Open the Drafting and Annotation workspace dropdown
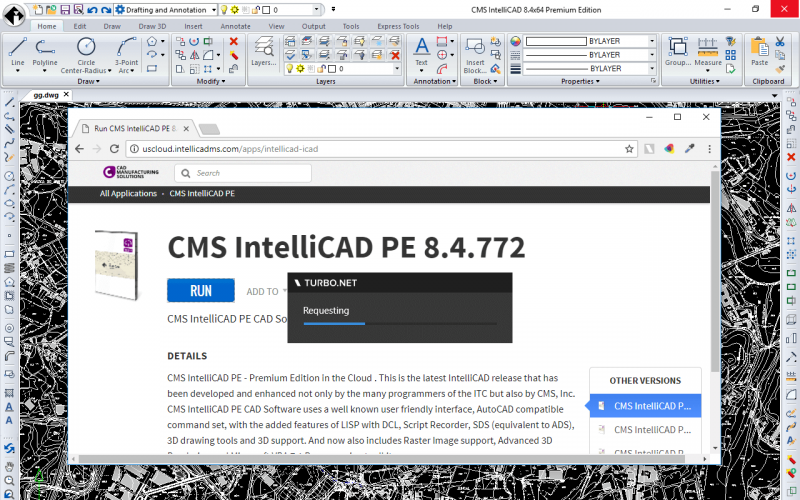Viewport: 800px width, 500px height. tap(214, 10)
